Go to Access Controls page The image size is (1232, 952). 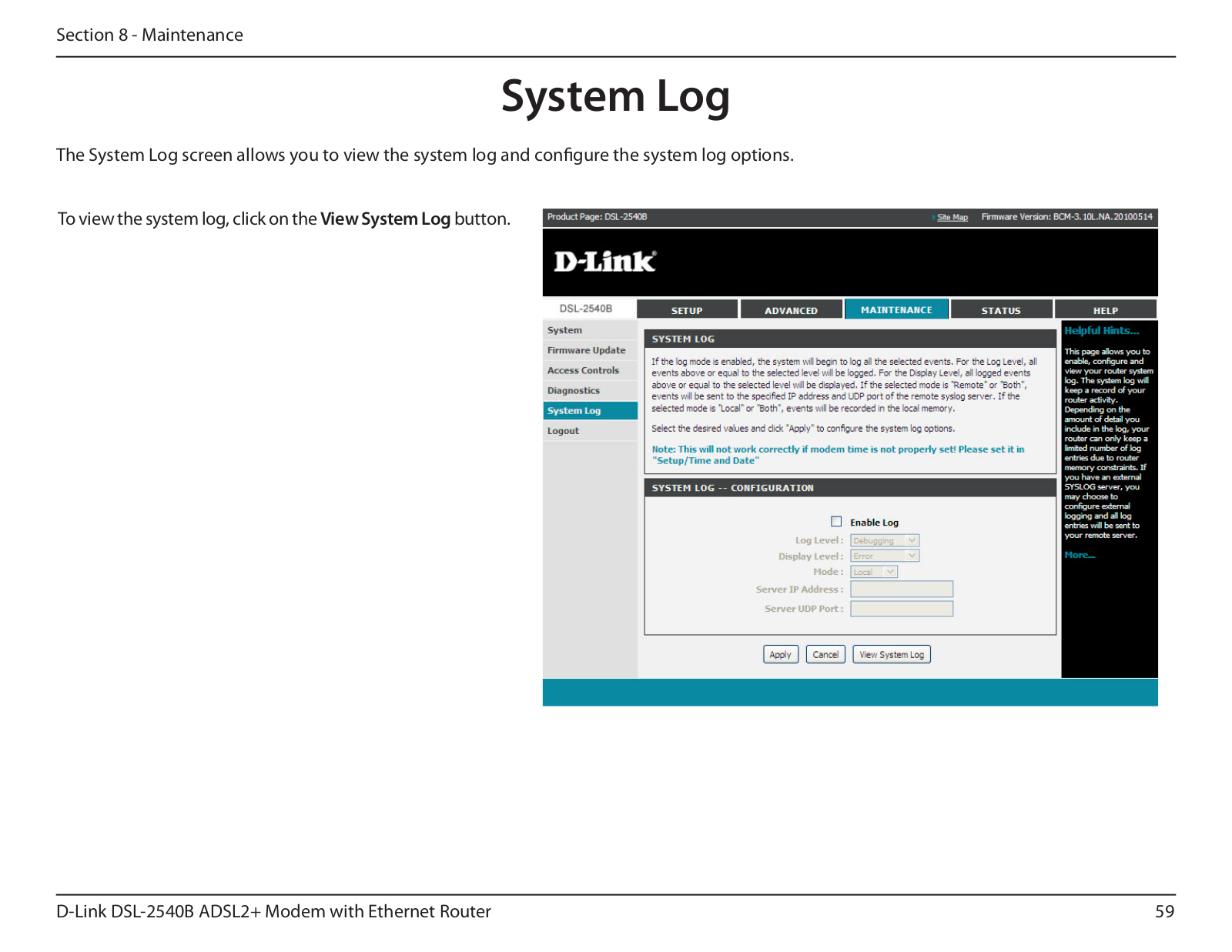click(590, 370)
